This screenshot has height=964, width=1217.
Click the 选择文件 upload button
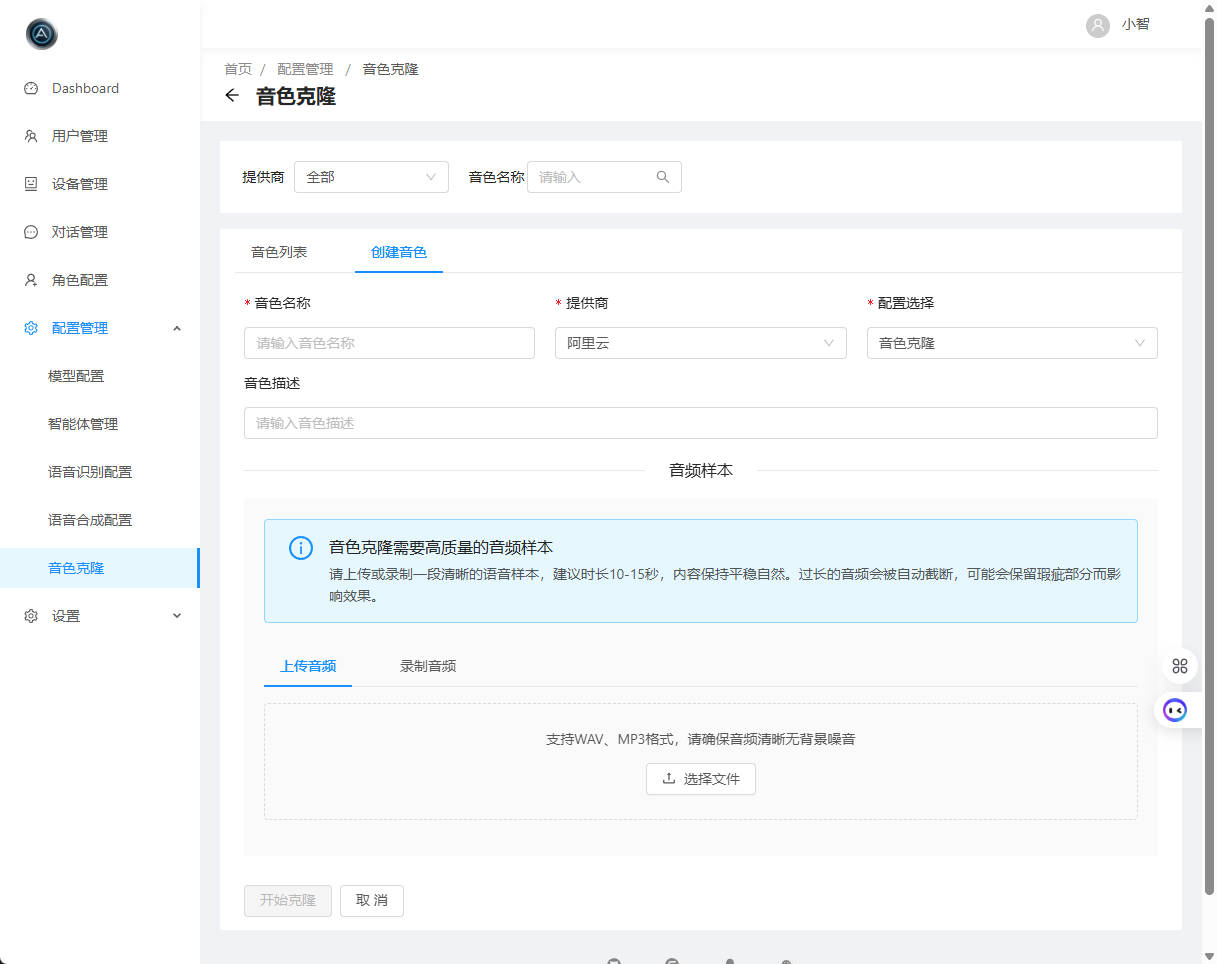coord(700,779)
